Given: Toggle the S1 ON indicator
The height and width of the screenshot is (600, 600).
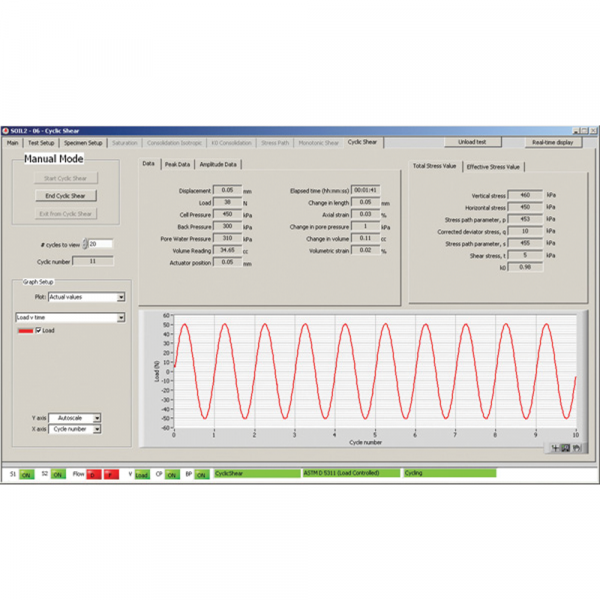Looking at the screenshot, I should 26,474.
